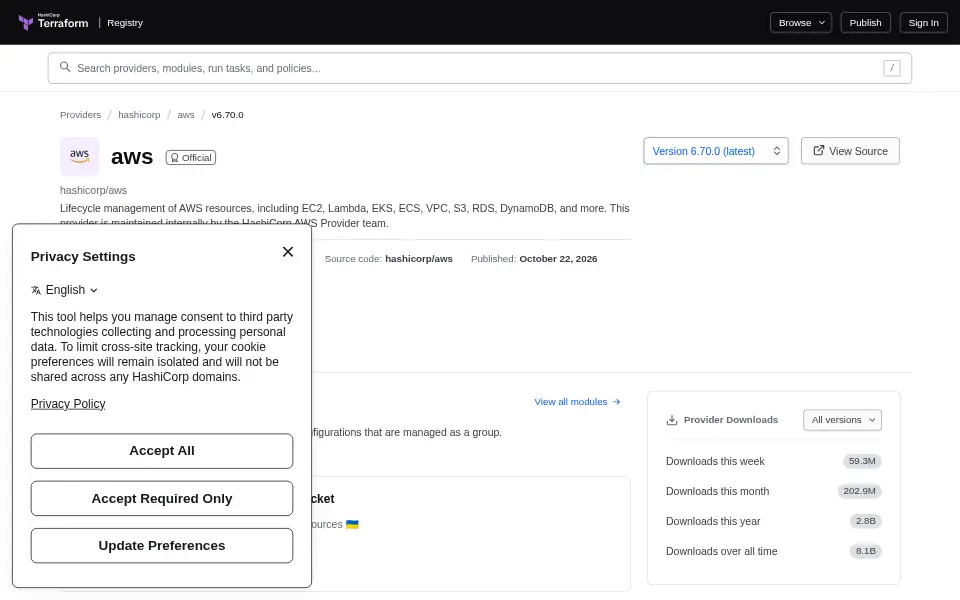Click the Downloads over all time value 8.1B

865,551
